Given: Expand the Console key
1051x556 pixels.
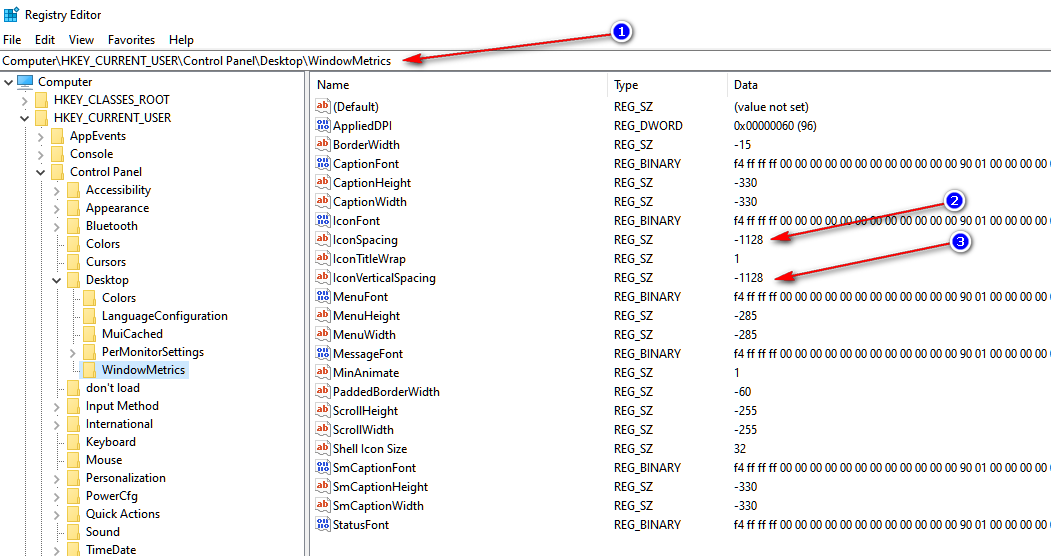Looking at the screenshot, I should pyautogui.click(x=41, y=155).
